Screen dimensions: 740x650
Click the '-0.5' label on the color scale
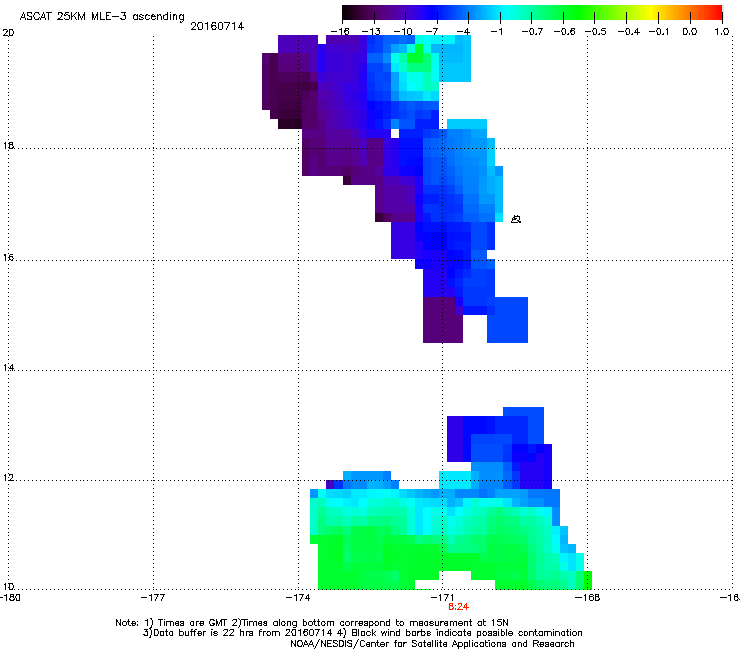pos(596,32)
